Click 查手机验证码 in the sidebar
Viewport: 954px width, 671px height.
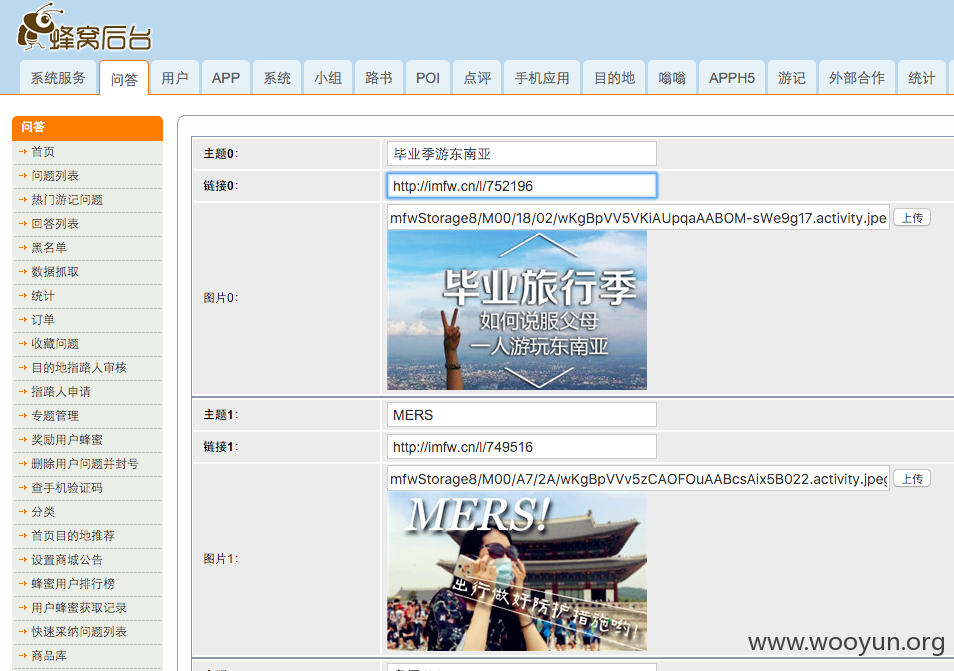67,488
